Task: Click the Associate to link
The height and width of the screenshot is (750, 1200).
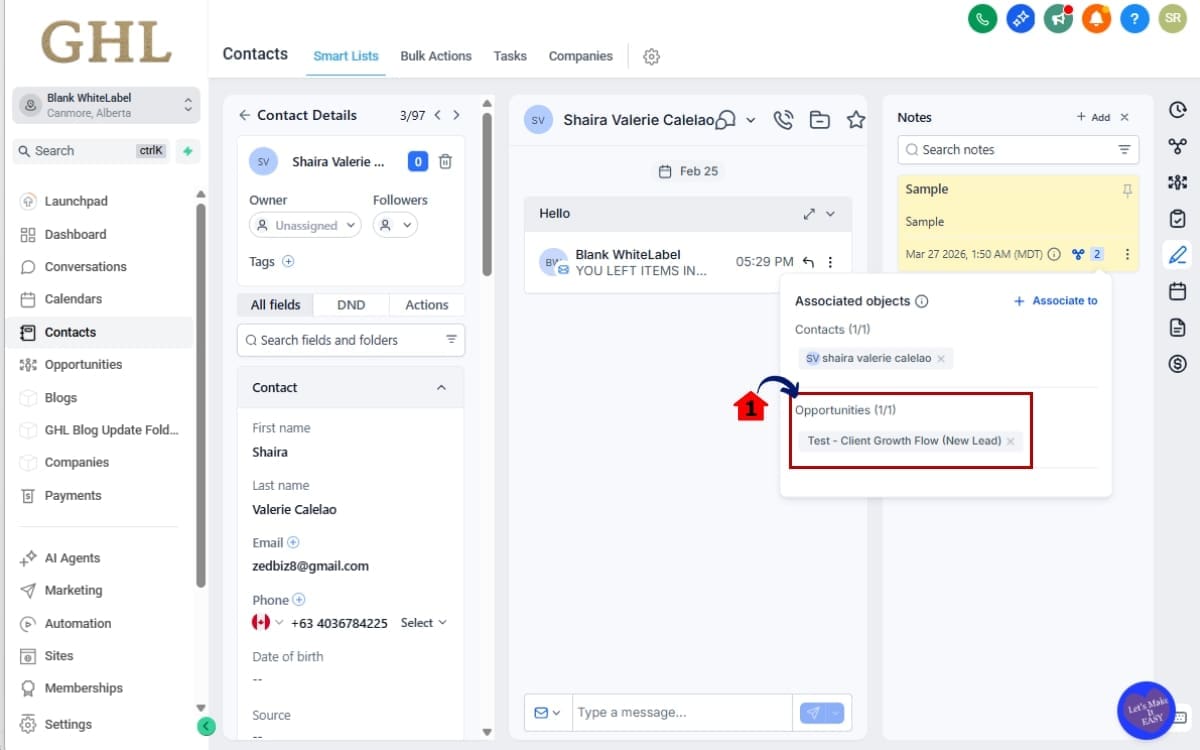Action: click(1055, 301)
